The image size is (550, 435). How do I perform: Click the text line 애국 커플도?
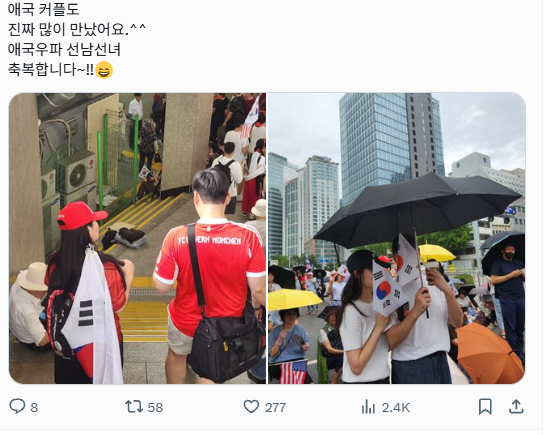44,9
